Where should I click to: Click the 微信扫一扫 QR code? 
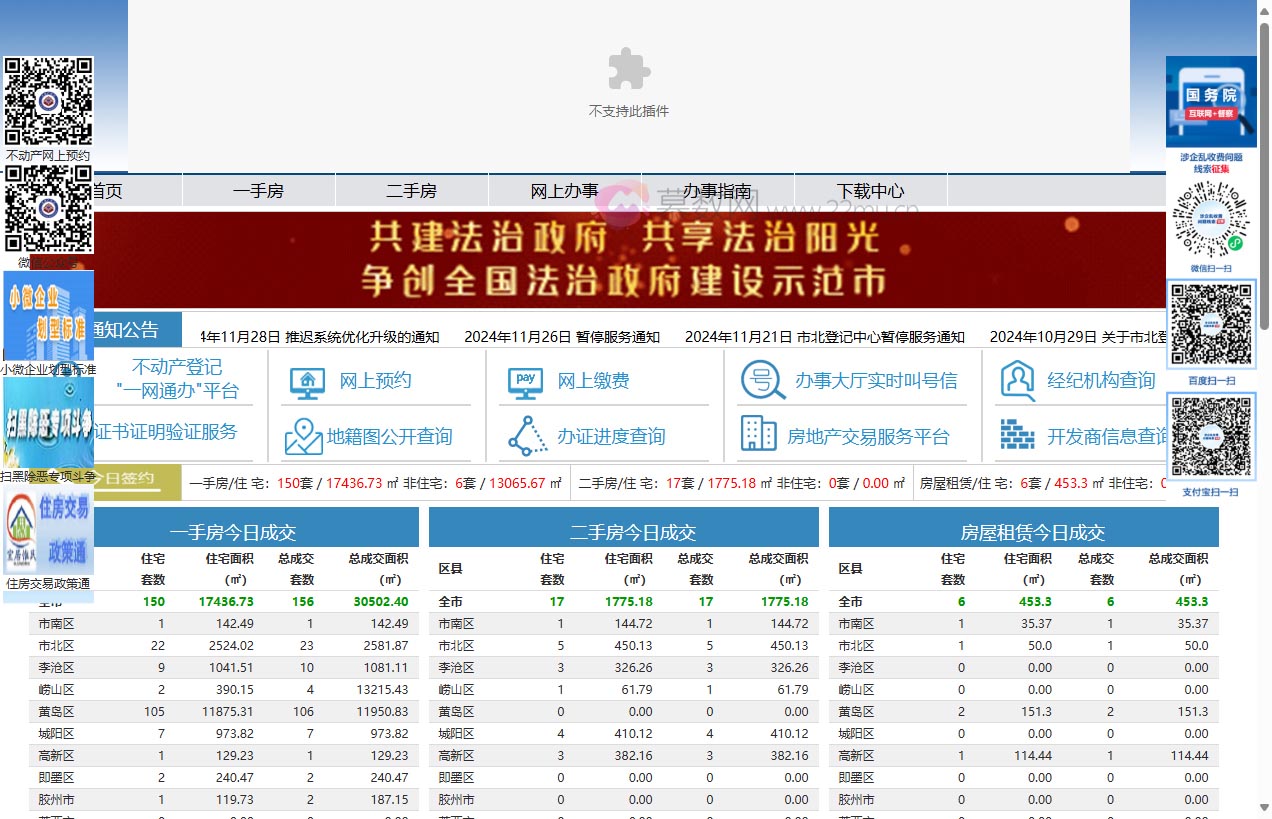point(1211,218)
